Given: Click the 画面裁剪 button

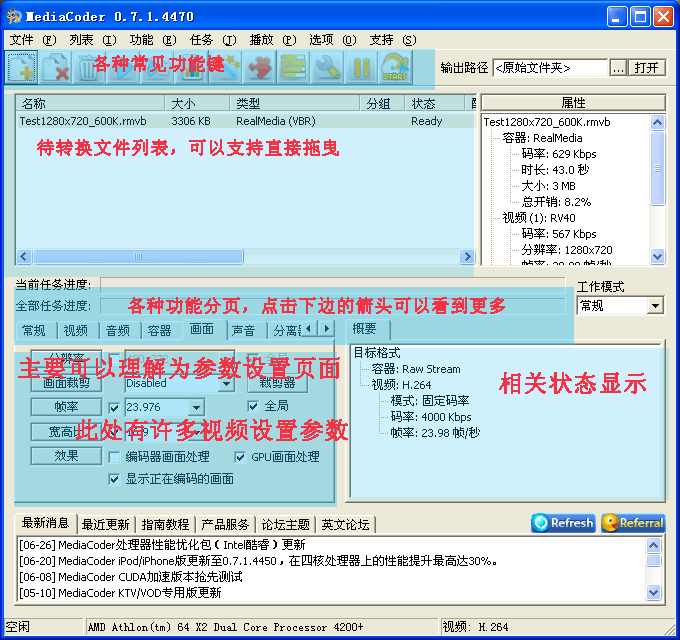Looking at the screenshot, I should [66, 383].
